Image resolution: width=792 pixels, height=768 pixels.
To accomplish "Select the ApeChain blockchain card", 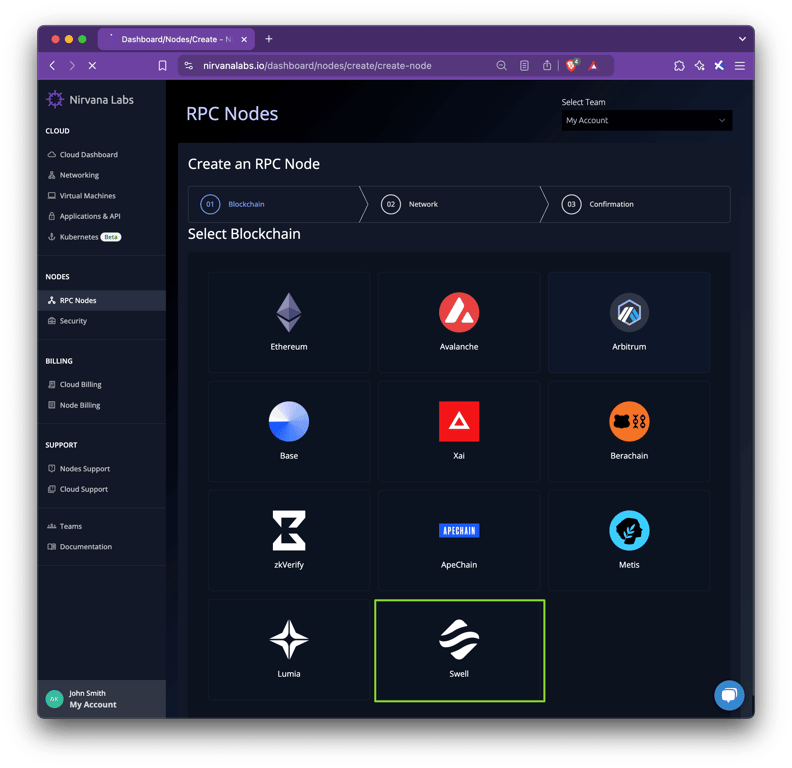I will 459,540.
